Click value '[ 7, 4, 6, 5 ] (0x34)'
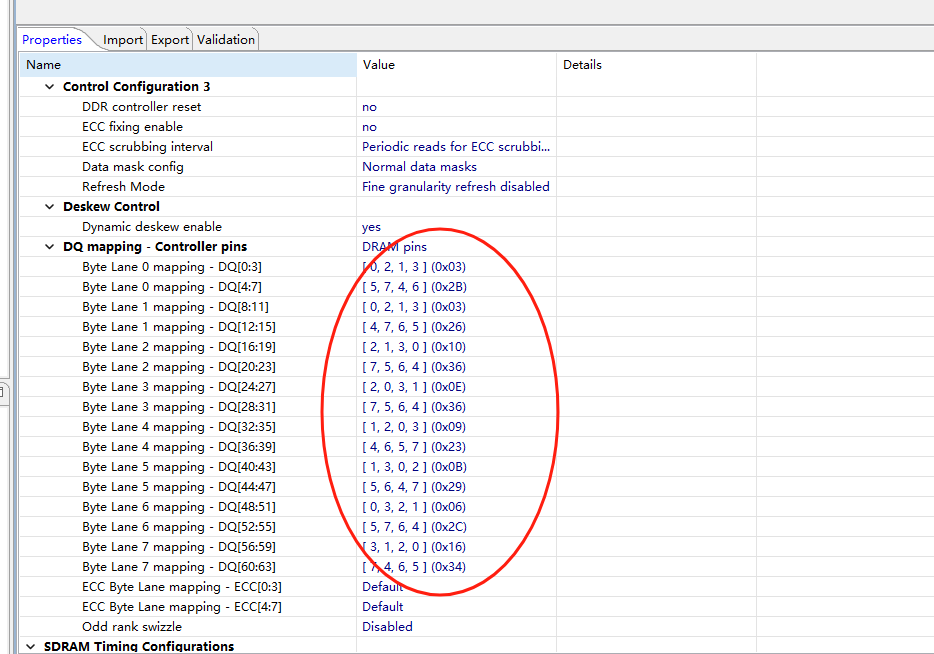Viewport: 934px width, 654px height. (x=414, y=566)
